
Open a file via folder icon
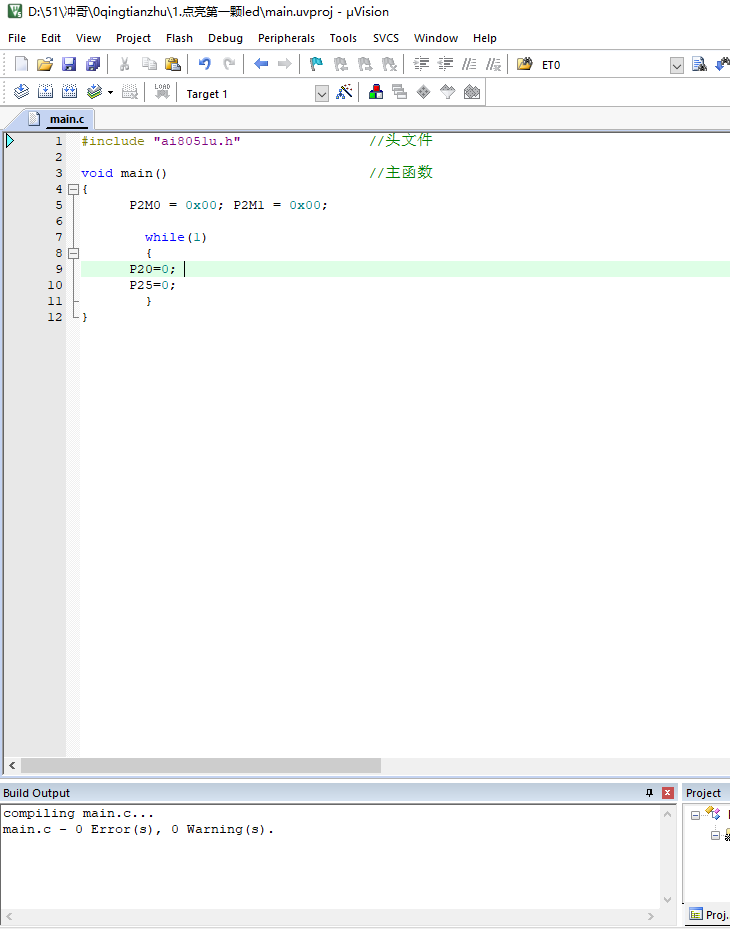point(45,64)
